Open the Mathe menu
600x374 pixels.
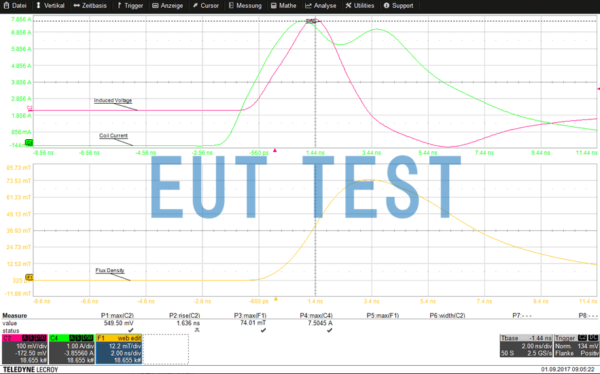(x=284, y=6)
